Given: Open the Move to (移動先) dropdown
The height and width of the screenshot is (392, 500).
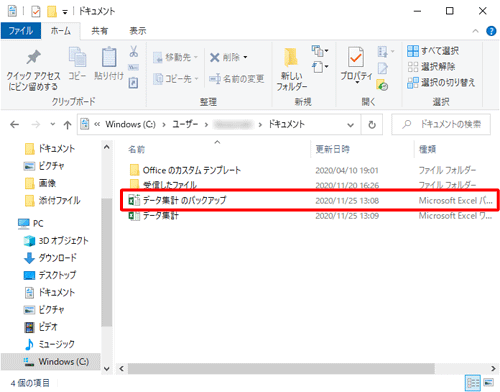Looking at the screenshot, I should point(175,57).
